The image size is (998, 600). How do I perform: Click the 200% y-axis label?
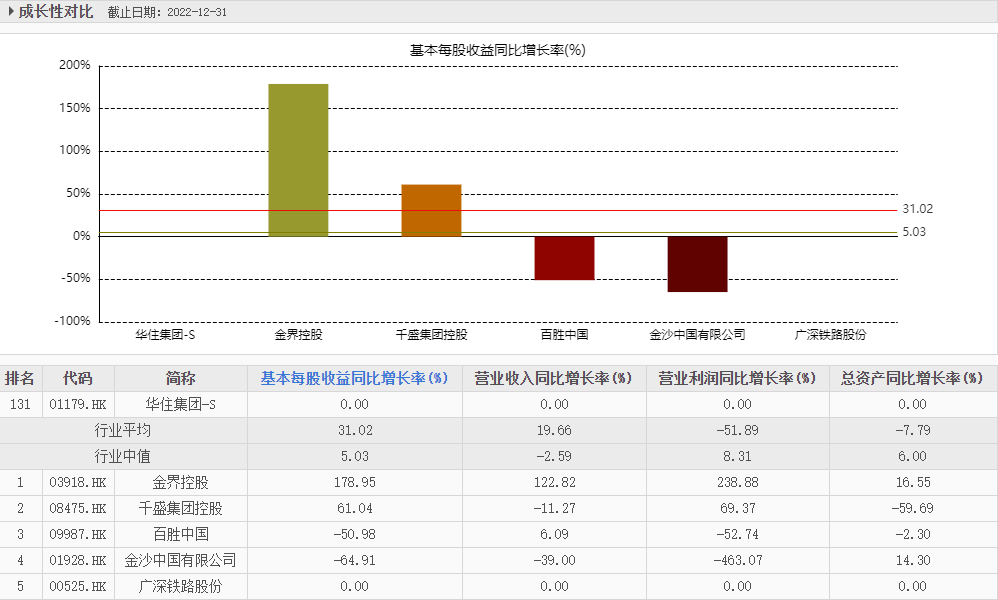pos(75,66)
